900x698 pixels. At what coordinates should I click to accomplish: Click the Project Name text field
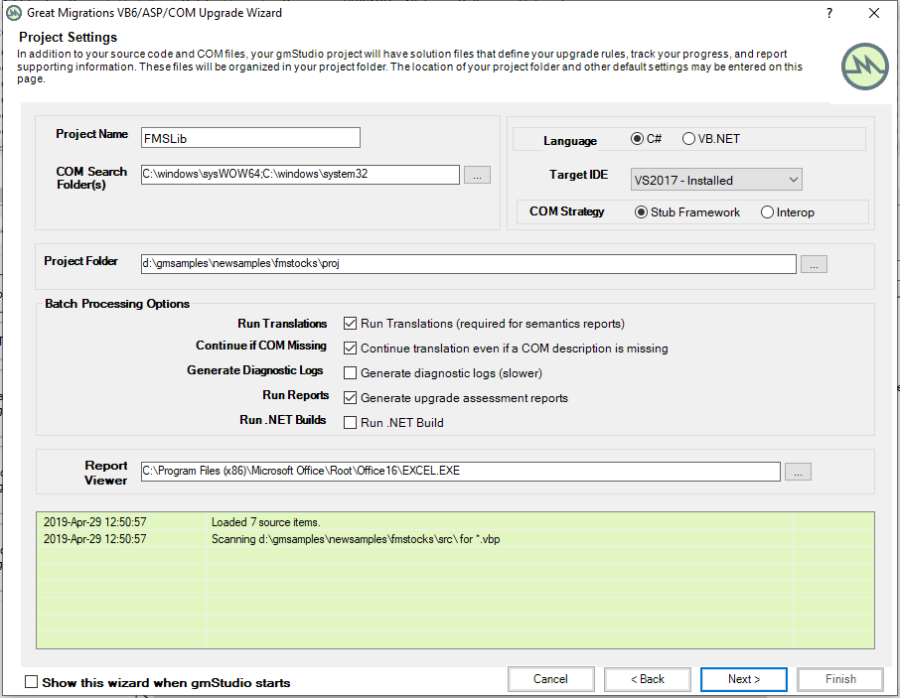pyautogui.click(x=250, y=138)
